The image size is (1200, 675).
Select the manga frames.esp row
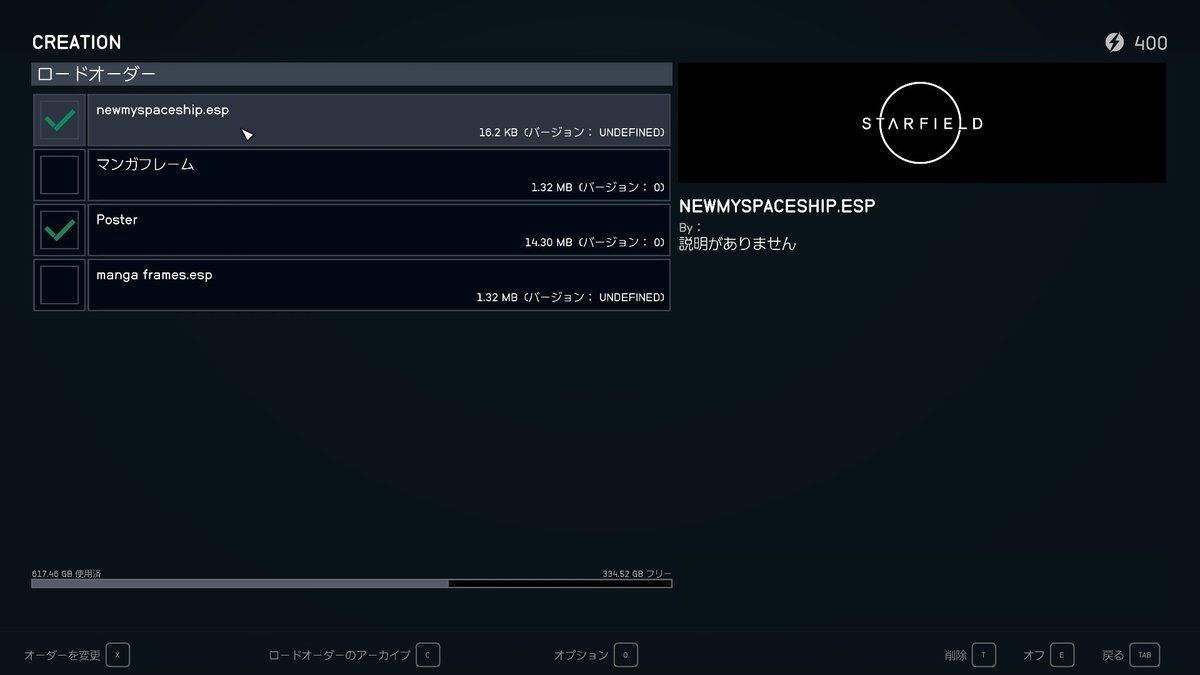click(379, 285)
